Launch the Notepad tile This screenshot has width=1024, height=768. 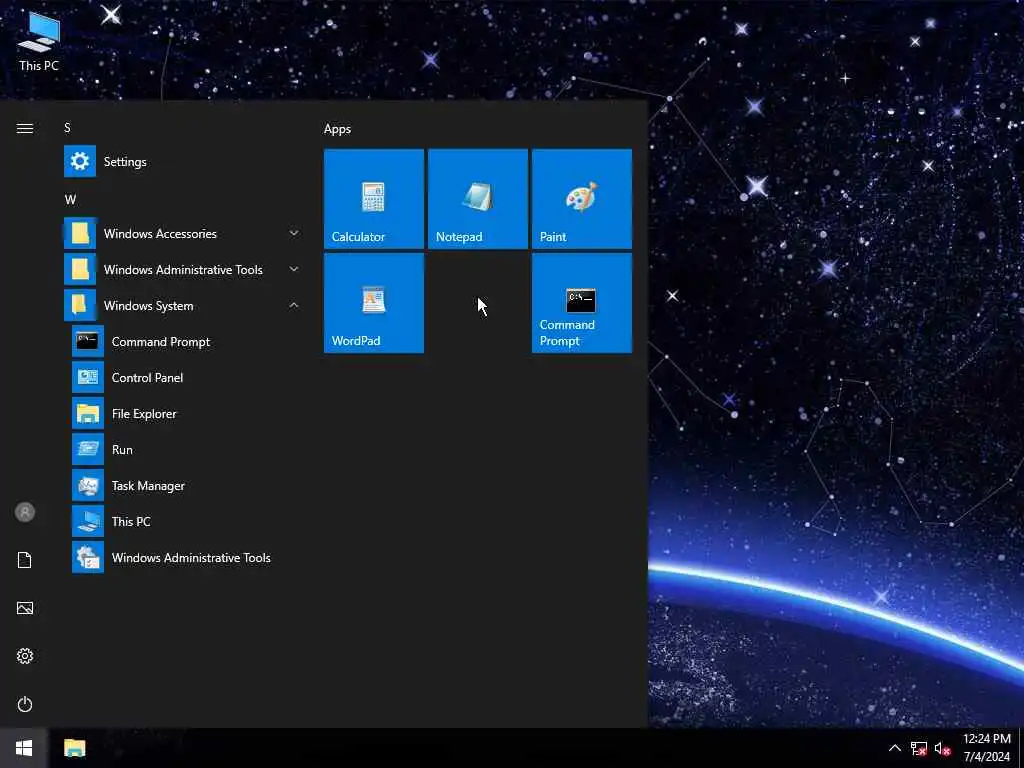pyautogui.click(x=477, y=199)
